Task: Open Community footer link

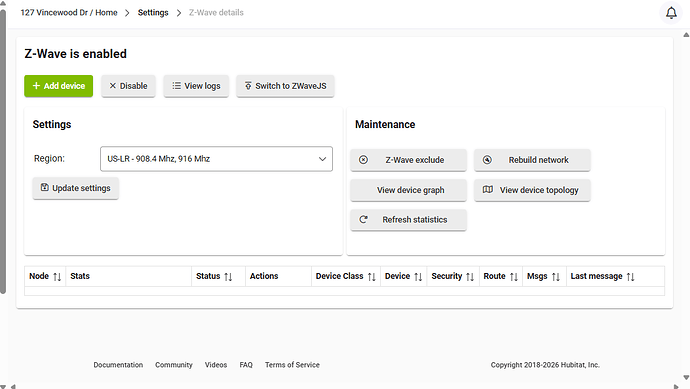Action: (x=173, y=365)
